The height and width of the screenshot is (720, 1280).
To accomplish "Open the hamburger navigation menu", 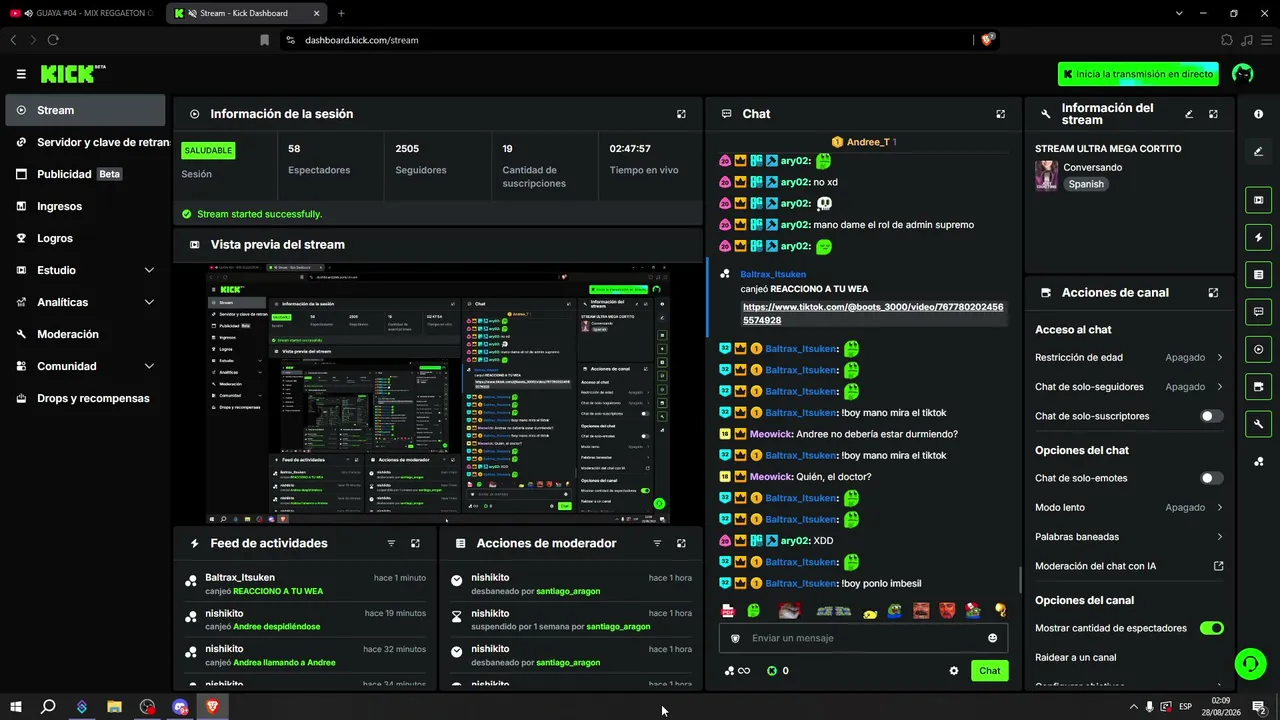I will pyautogui.click(x=21, y=74).
